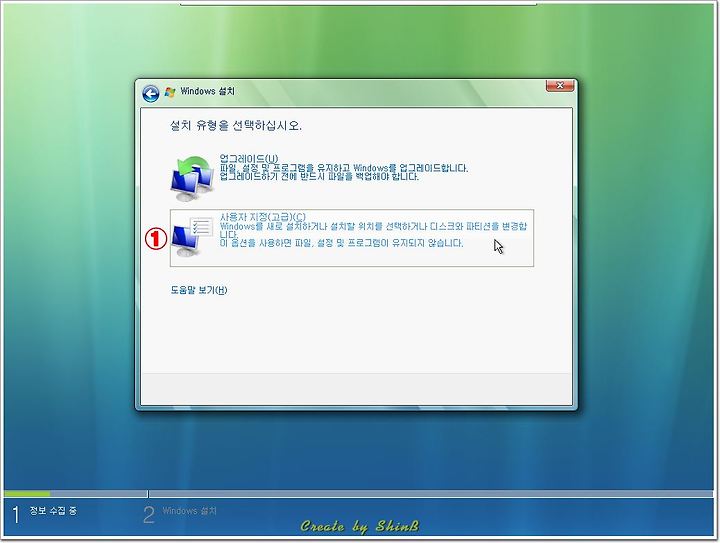This screenshot has width=720, height=543.
Task: Click the Windows 설치 step 2 label
Action: point(189,511)
